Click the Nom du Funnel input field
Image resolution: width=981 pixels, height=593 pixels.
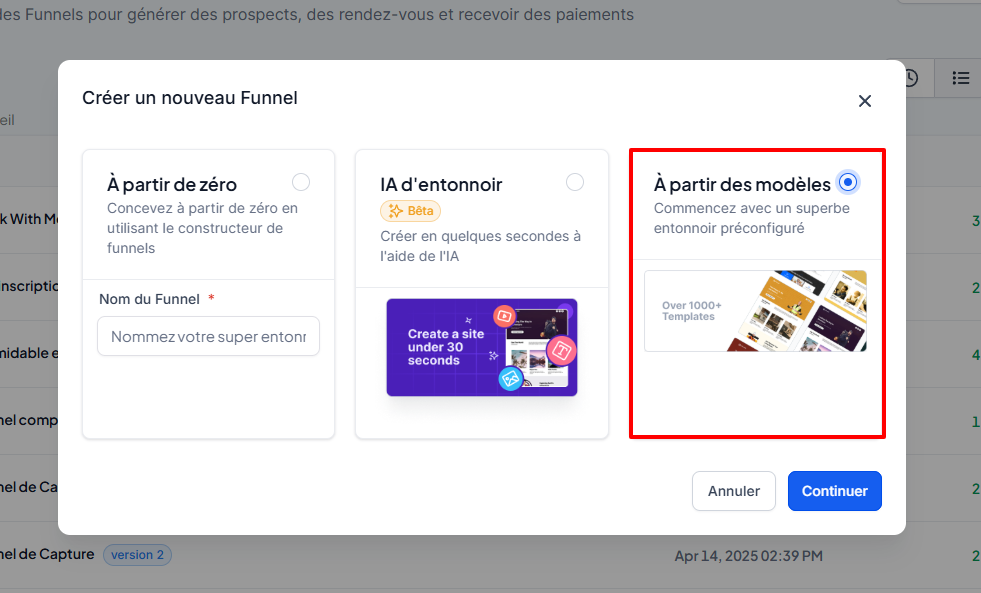point(208,337)
